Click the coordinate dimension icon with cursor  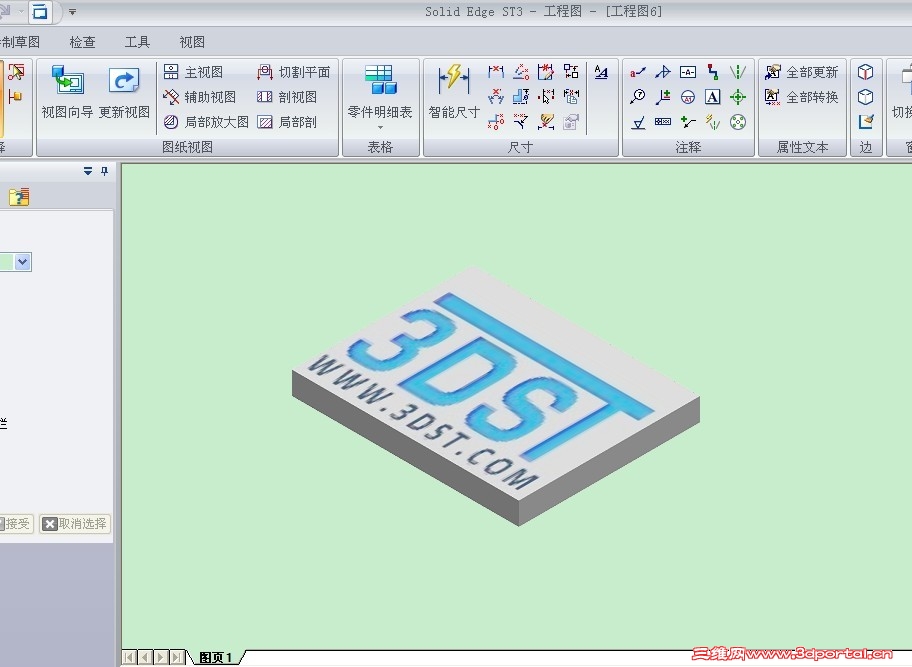coord(546,97)
